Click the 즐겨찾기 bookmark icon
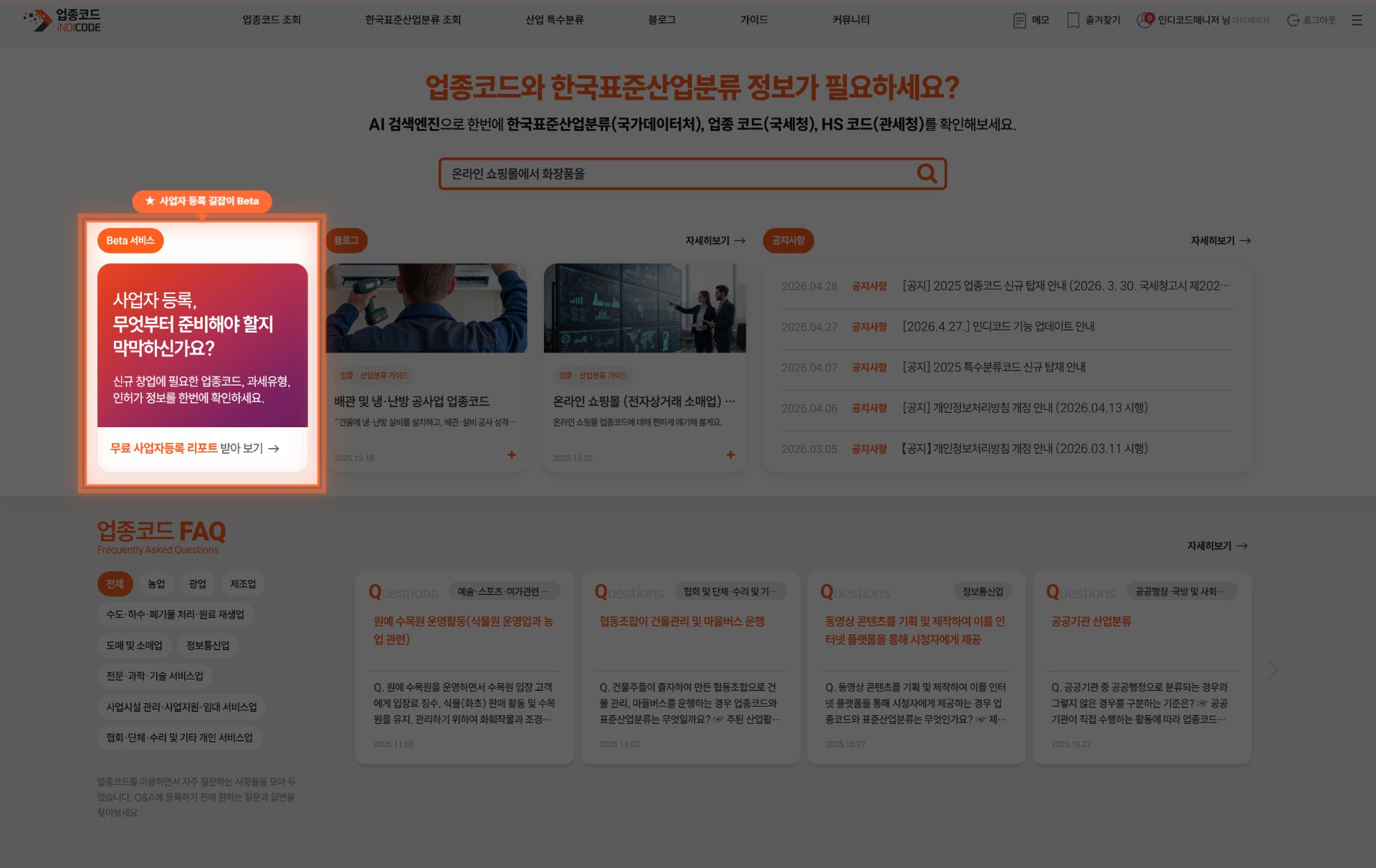 click(1072, 20)
